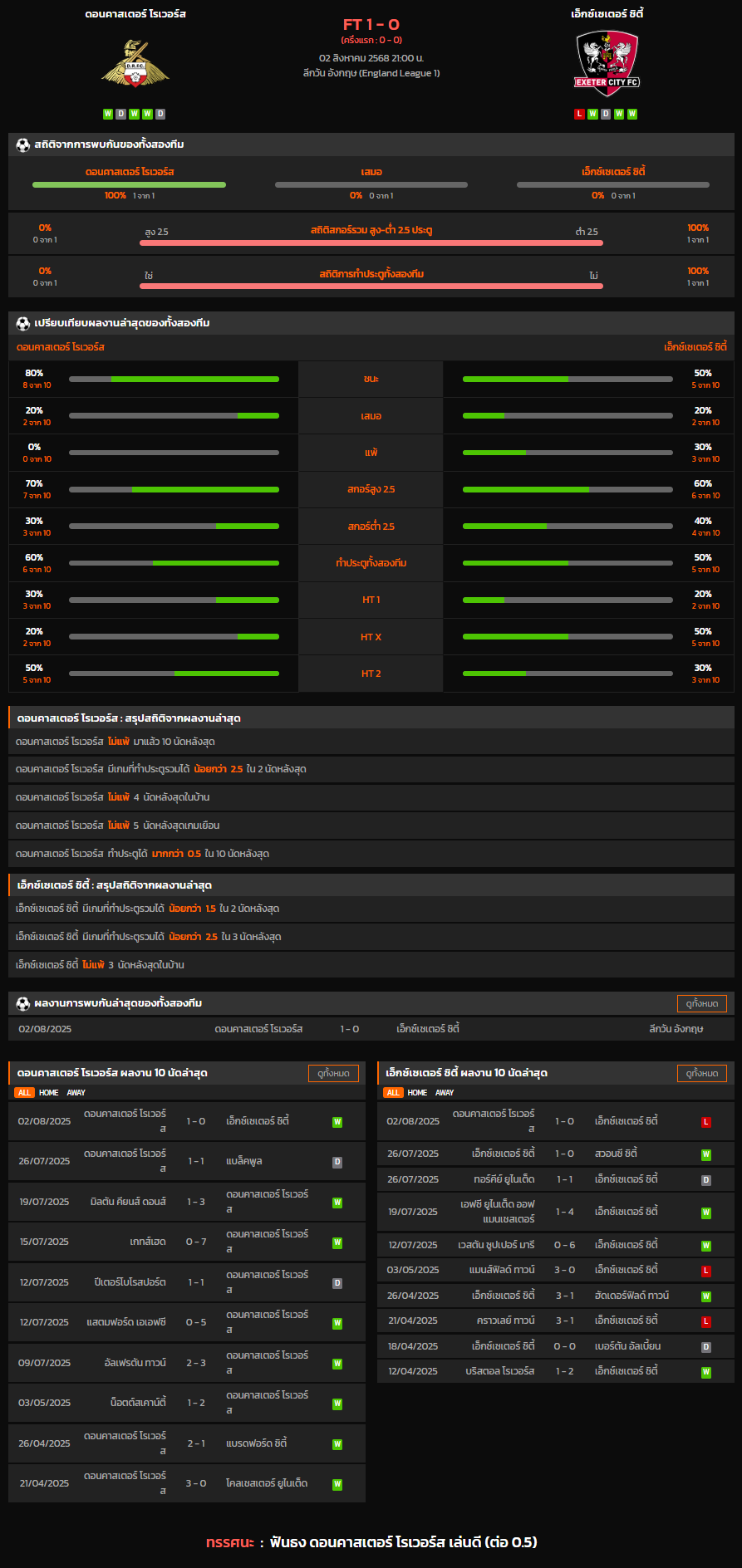
Task: Click the L badge in 03/05/2025 Mansfield Town row
Action: (x=706, y=1271)
